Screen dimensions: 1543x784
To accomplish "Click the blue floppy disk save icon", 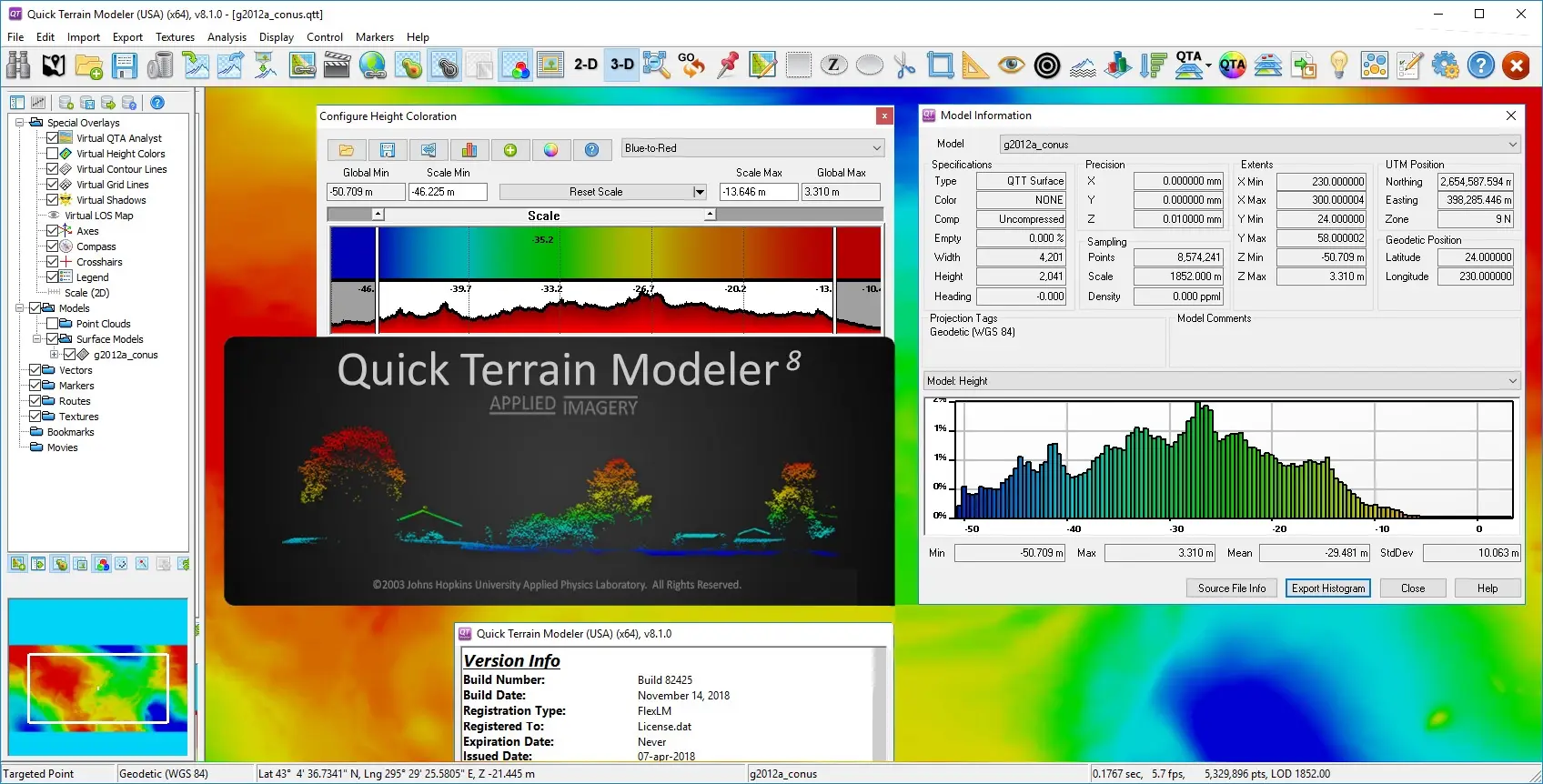I will pos(125,65).
